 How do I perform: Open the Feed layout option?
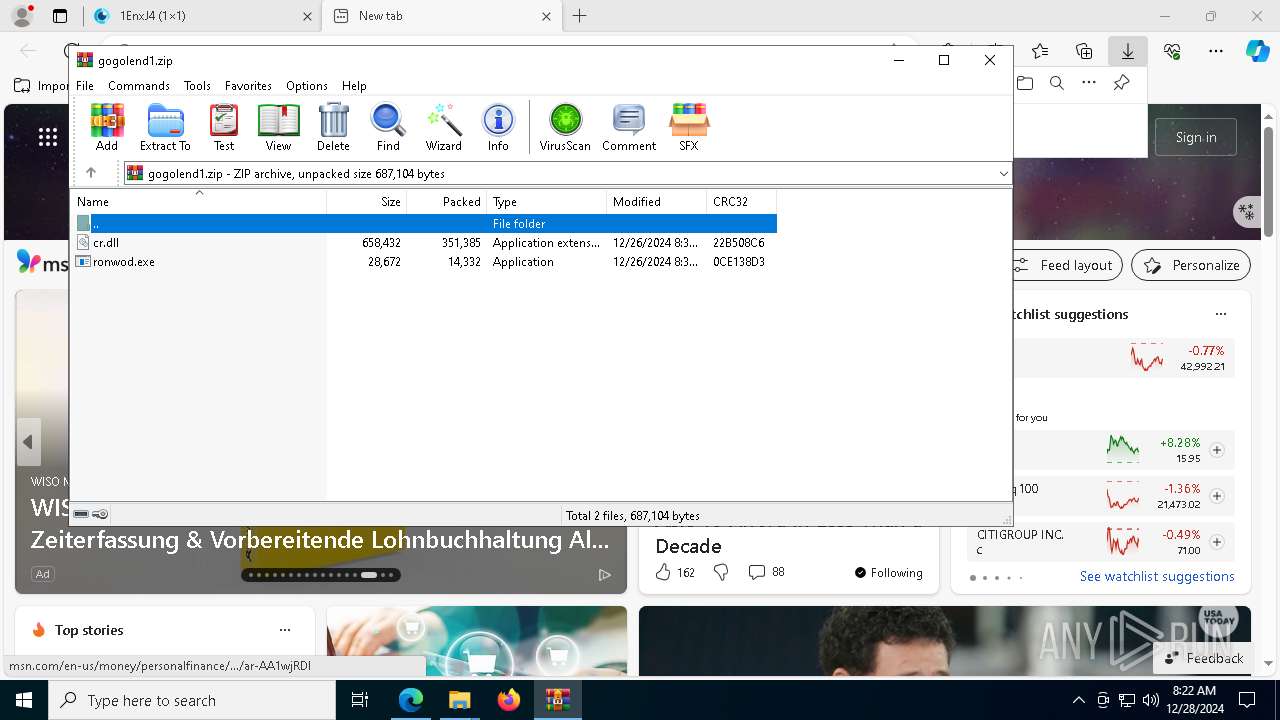1066,265
